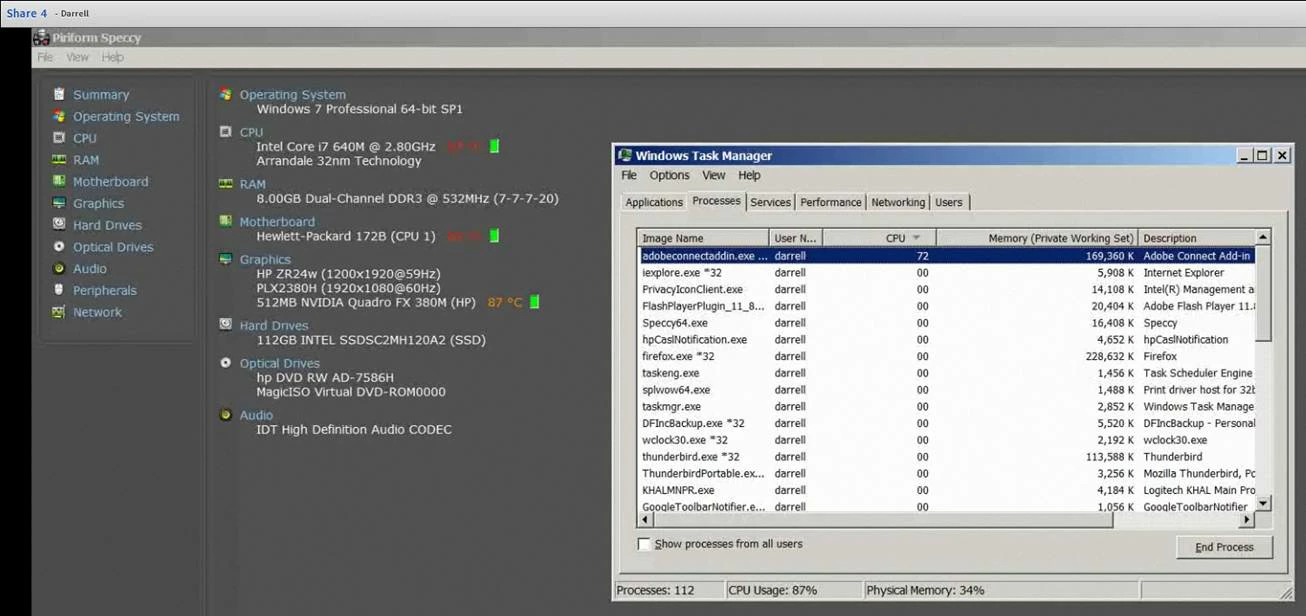
Task: Click the RAM icon in the Speccy sidebar
Action: [x=59, y=160]
